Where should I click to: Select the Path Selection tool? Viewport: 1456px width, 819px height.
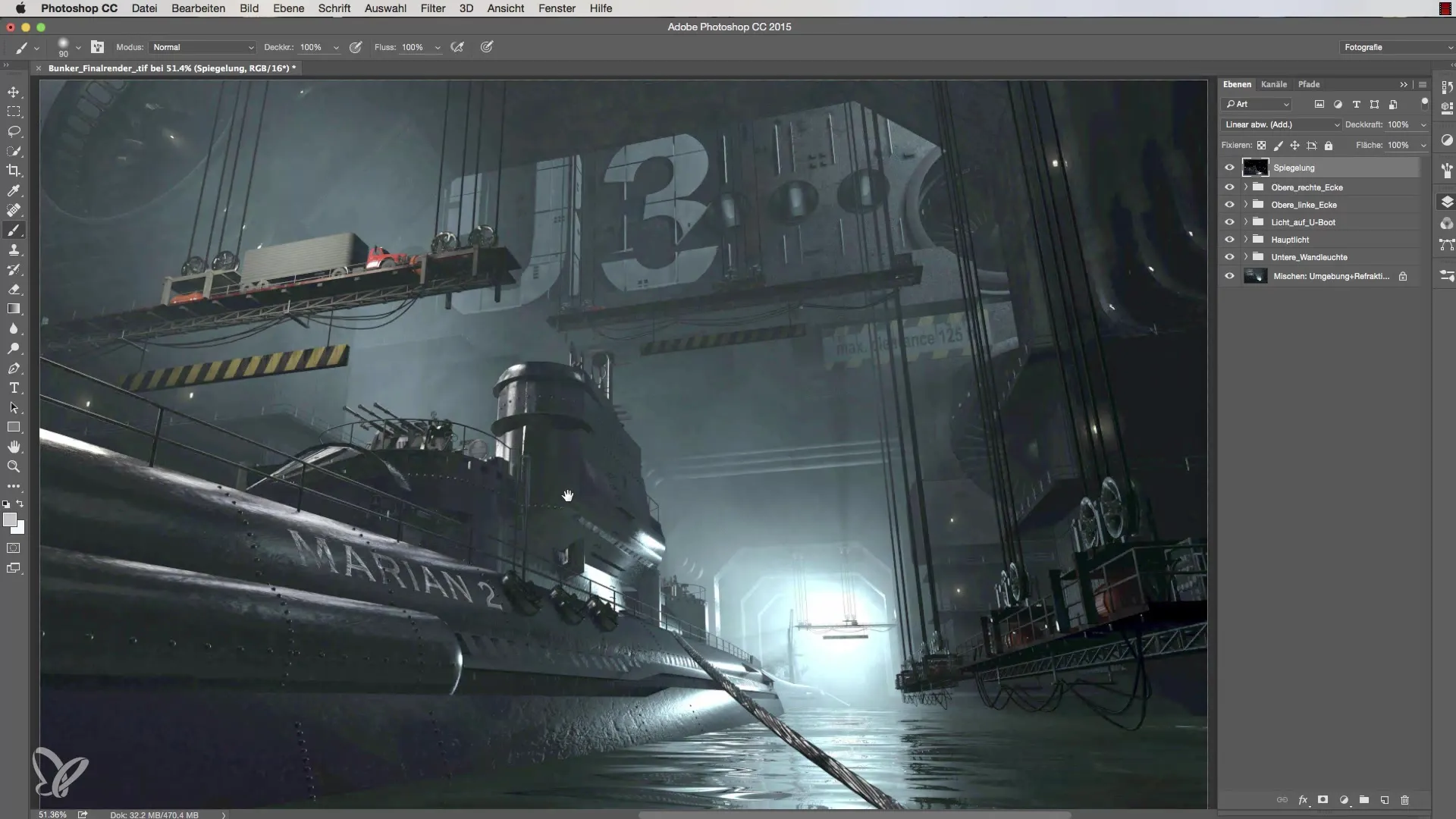tap(14, 407)
